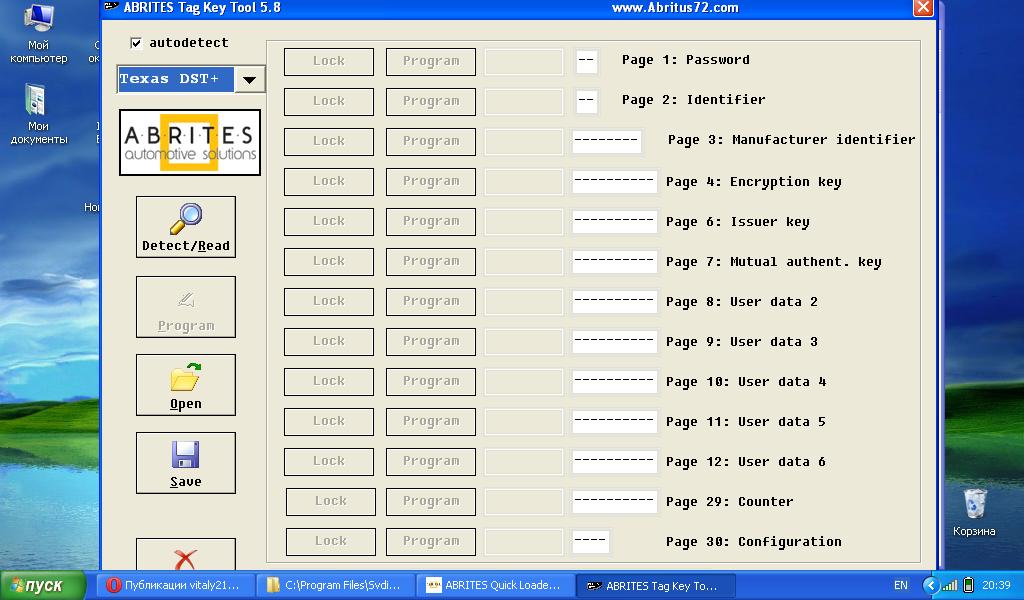Open a file with the Open folder button
1024x600 pixels.
(x=185, y=385)
